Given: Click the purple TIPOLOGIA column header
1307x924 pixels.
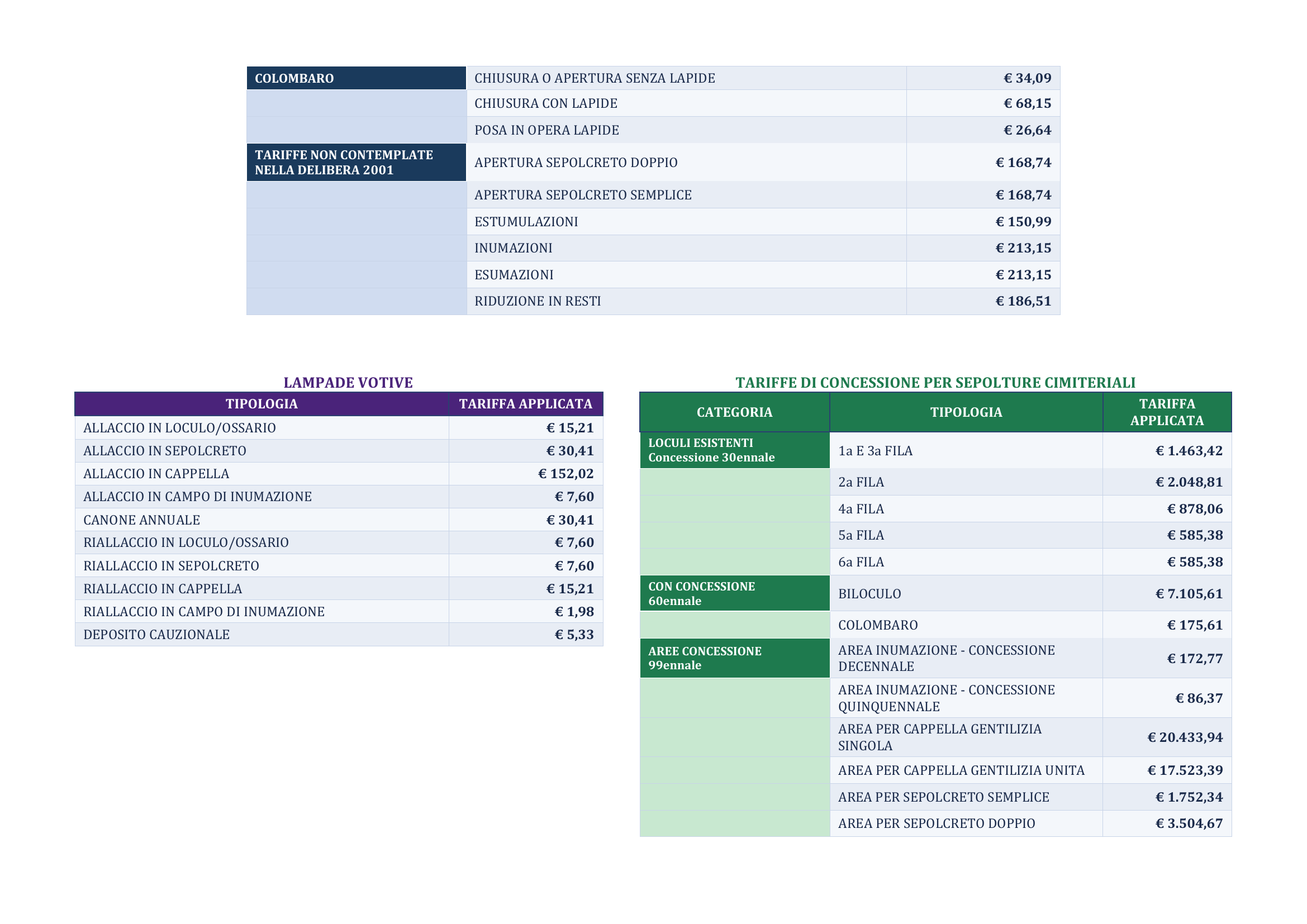Looking at the screenshot, I should (x=262, y=404).
